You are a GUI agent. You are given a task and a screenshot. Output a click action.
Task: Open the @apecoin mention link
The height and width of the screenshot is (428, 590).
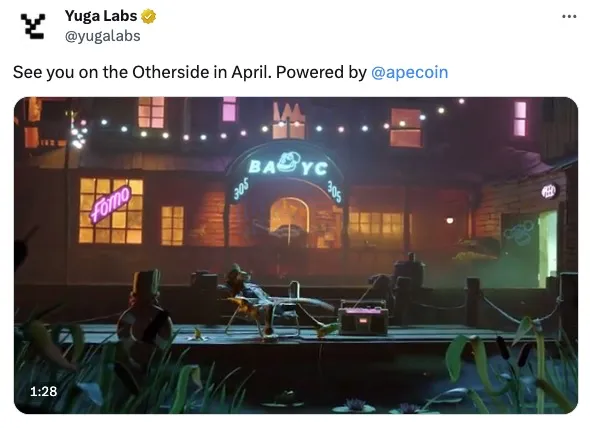pos(409,72)
